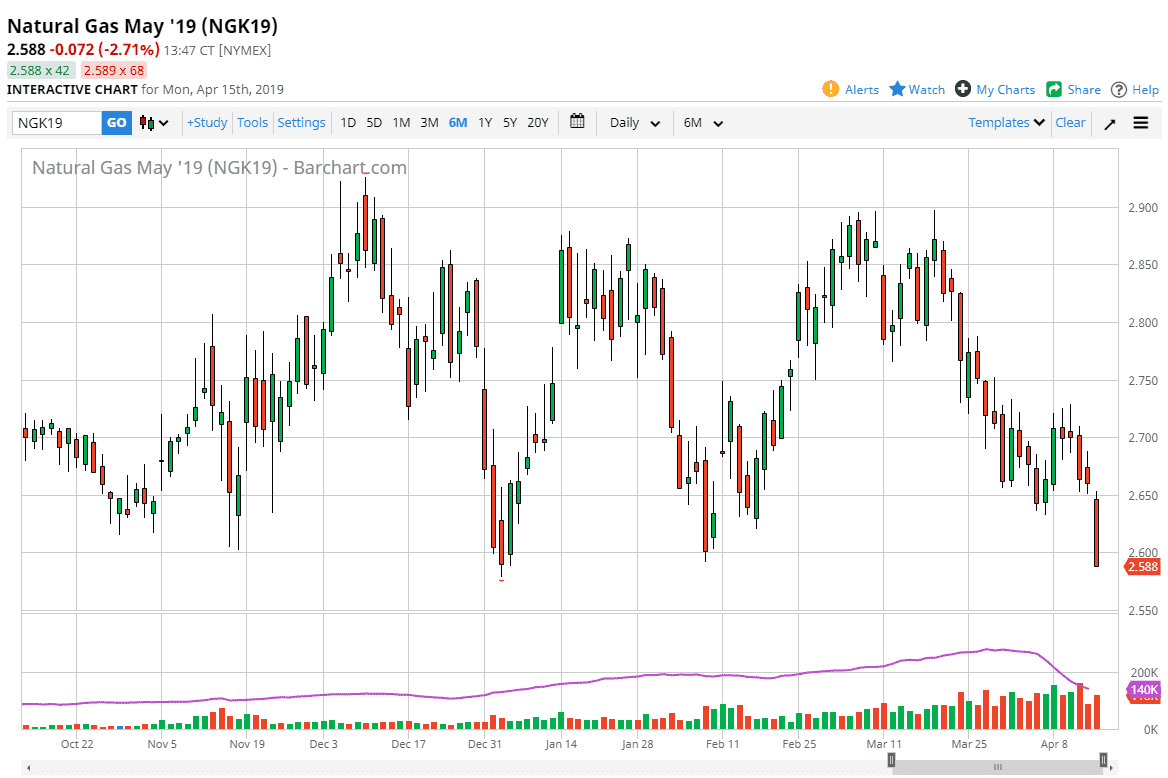Screen dimensions: 1168x778
Task: Switch chart range to 1Y
Action: pos(485,123)
